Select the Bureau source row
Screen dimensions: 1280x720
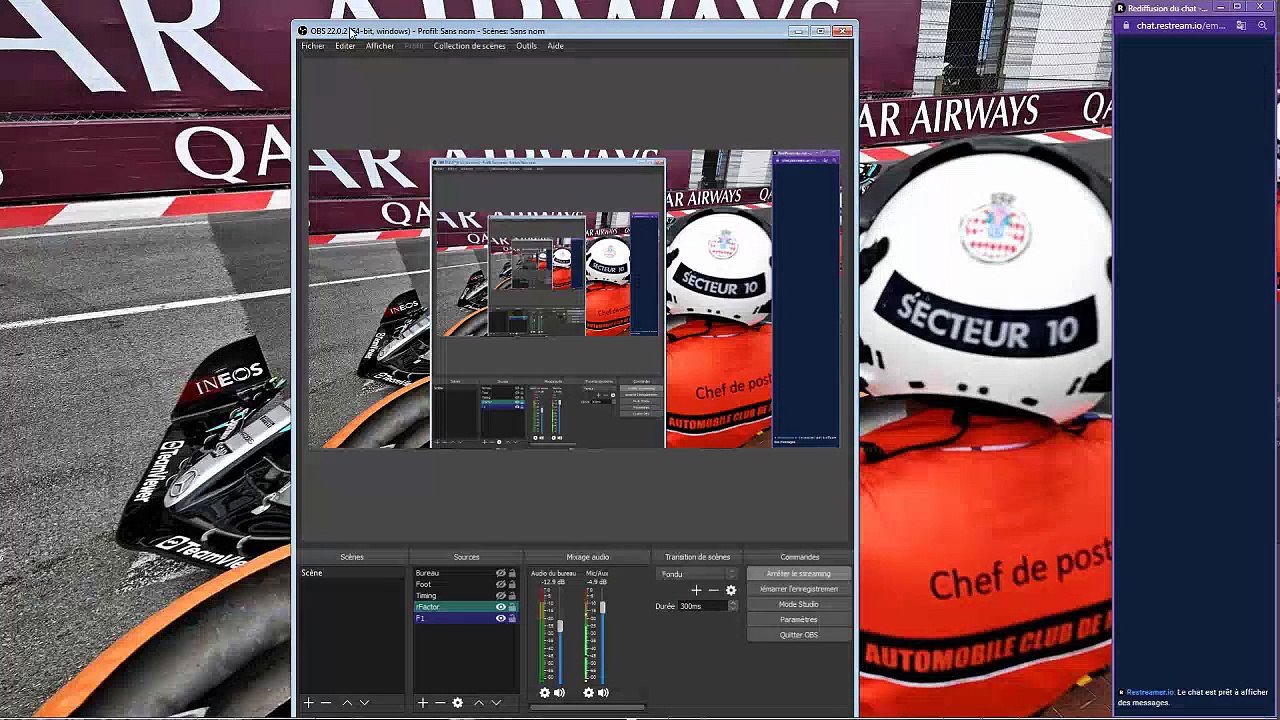tap(466, 573)
